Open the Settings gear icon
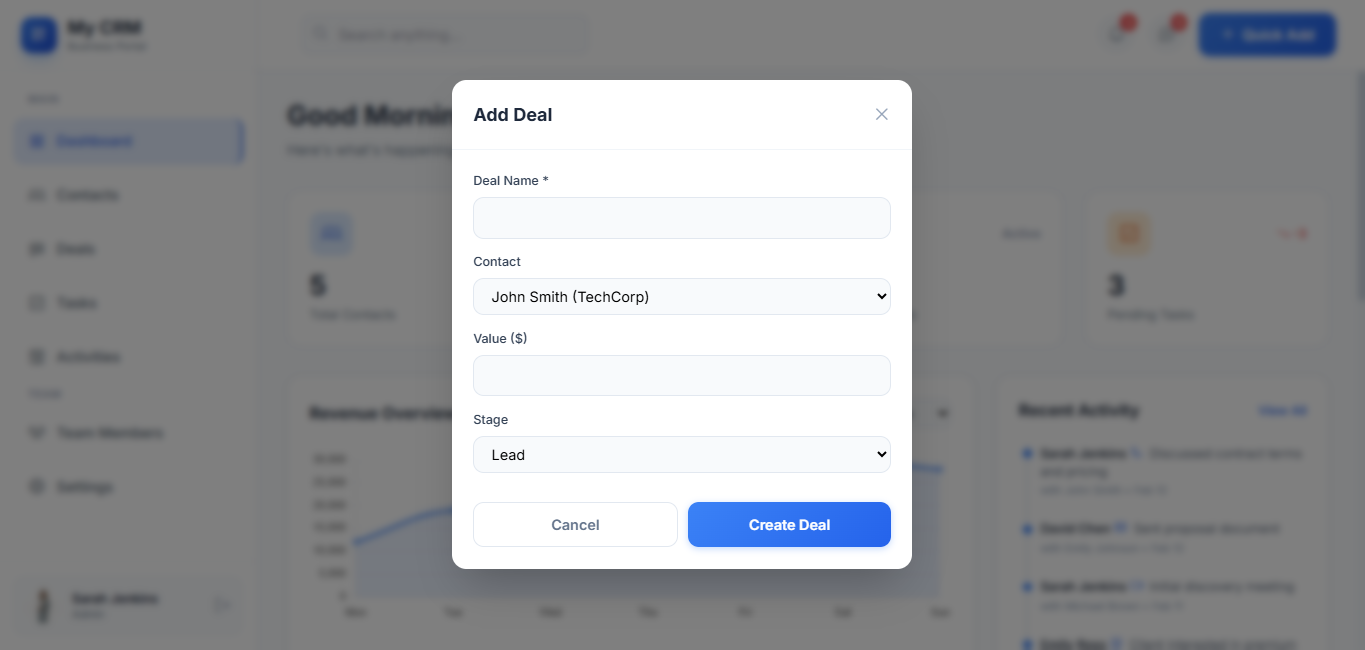Viewport: 1365px width, 650px height. [37, 487]
